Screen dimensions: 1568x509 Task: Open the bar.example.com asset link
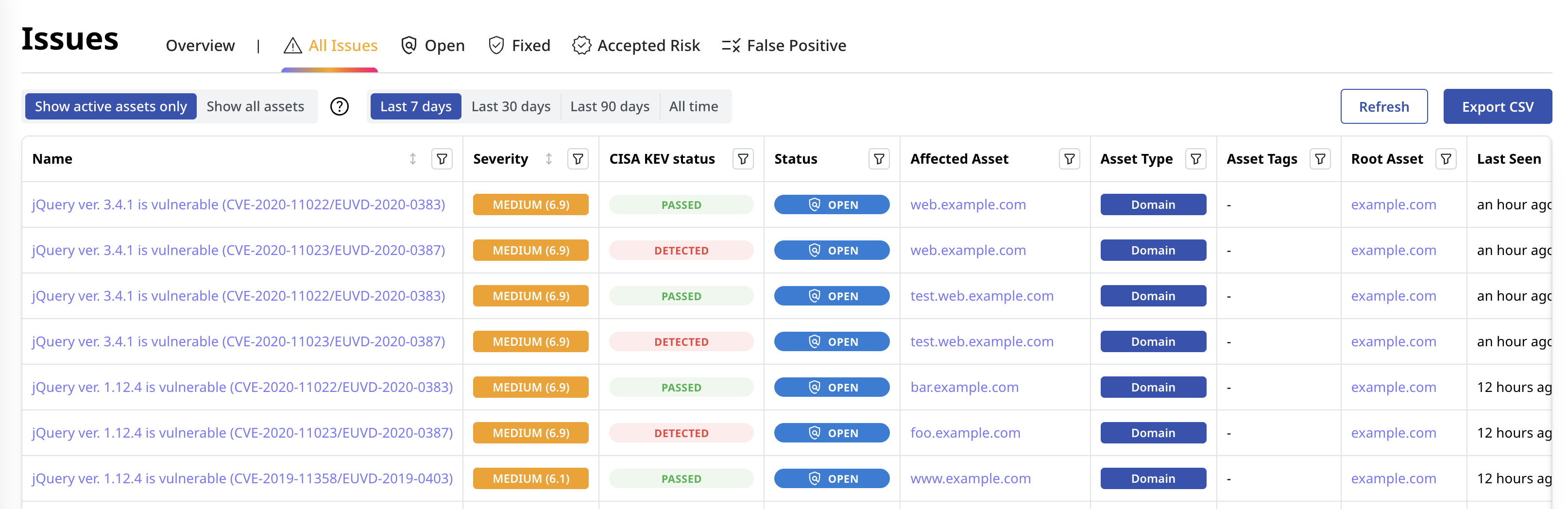tap(964, 387)
